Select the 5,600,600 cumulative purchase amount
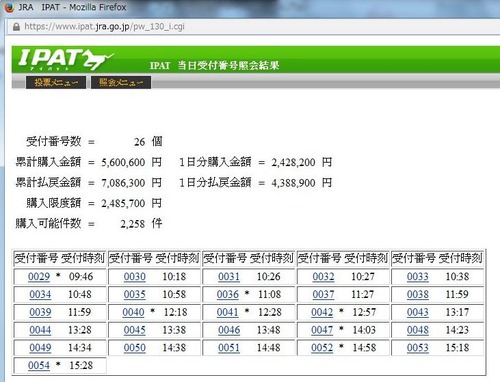This screenshot has width=500, height=382. (x=123, y=162)
